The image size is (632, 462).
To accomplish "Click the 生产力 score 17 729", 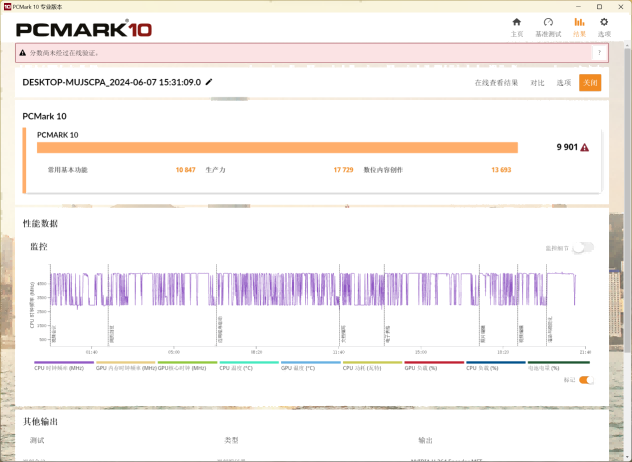I will 343,170.
